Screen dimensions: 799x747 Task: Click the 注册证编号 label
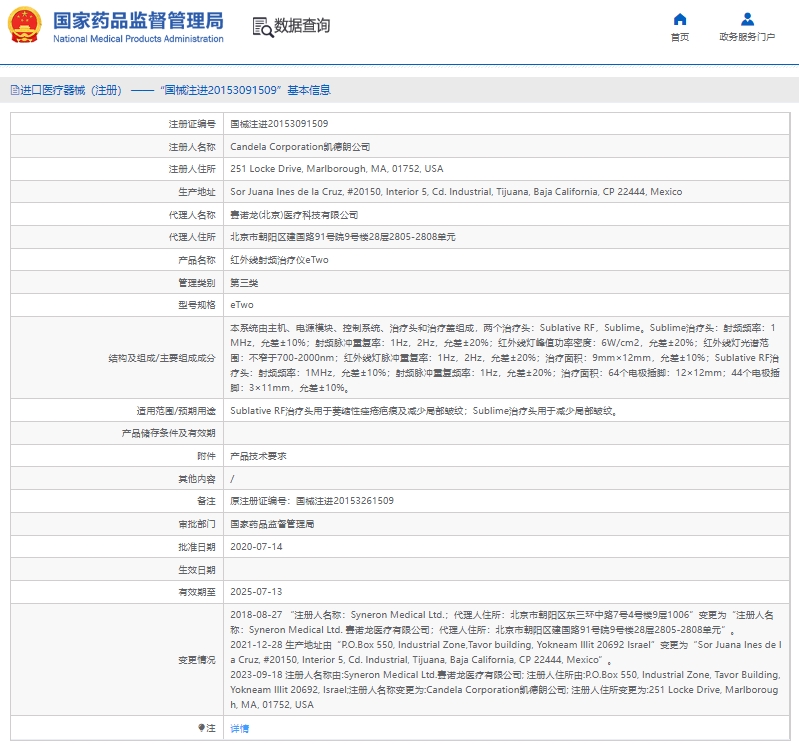(192, 124)
